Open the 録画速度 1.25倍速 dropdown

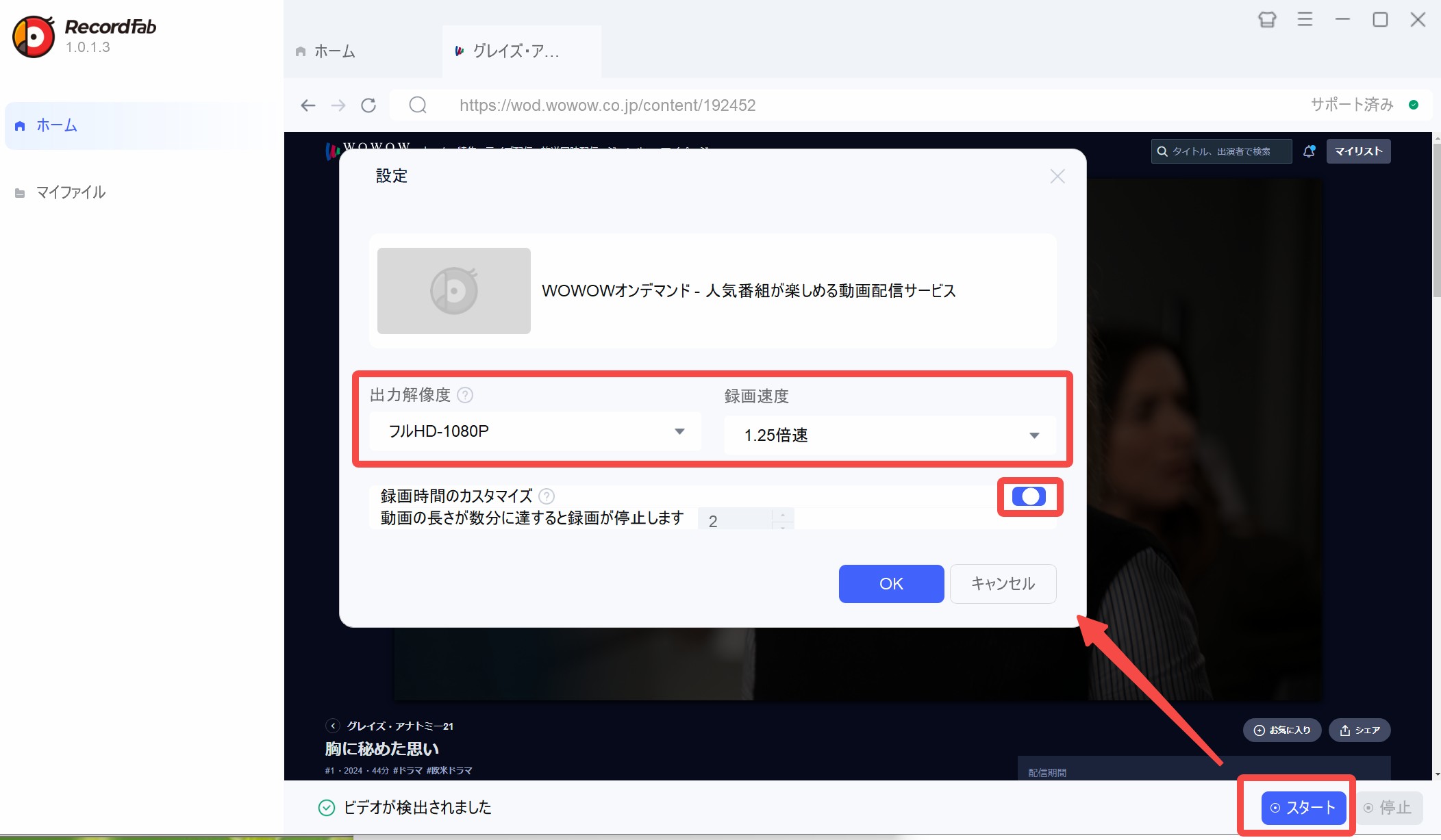click(890, 435)
